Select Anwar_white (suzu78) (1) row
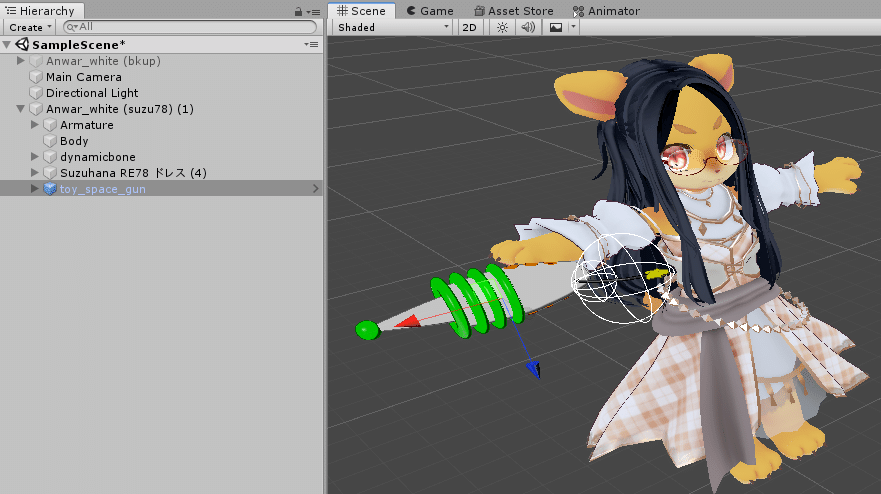Screen dimensions: 881x494 click(x=120, y=109)
